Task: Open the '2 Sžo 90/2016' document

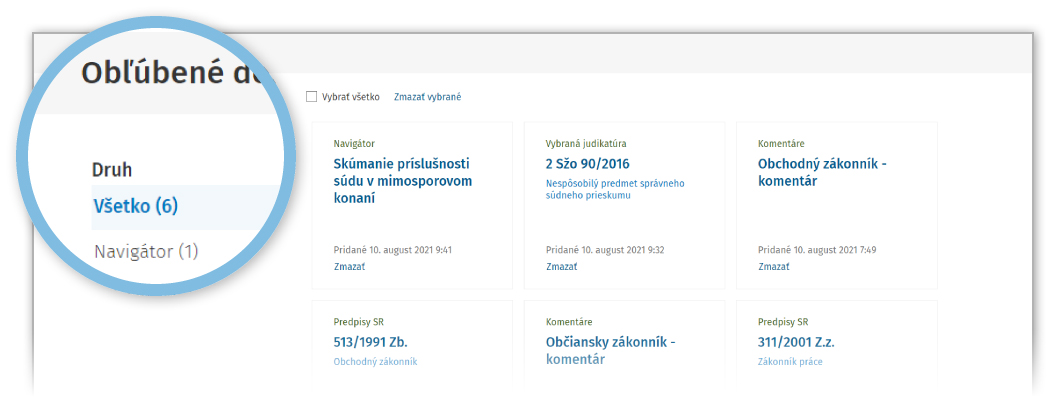Action: pyautogui.click(x=587, y=164)
